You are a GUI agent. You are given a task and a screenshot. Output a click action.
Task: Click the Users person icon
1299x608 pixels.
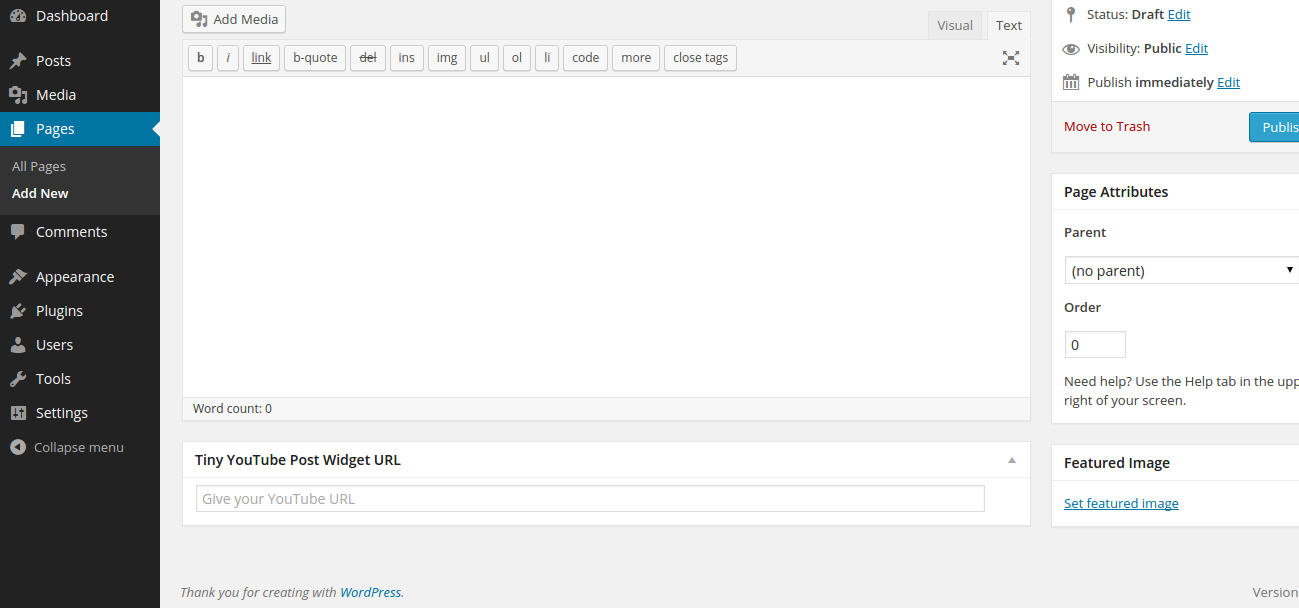18,345
